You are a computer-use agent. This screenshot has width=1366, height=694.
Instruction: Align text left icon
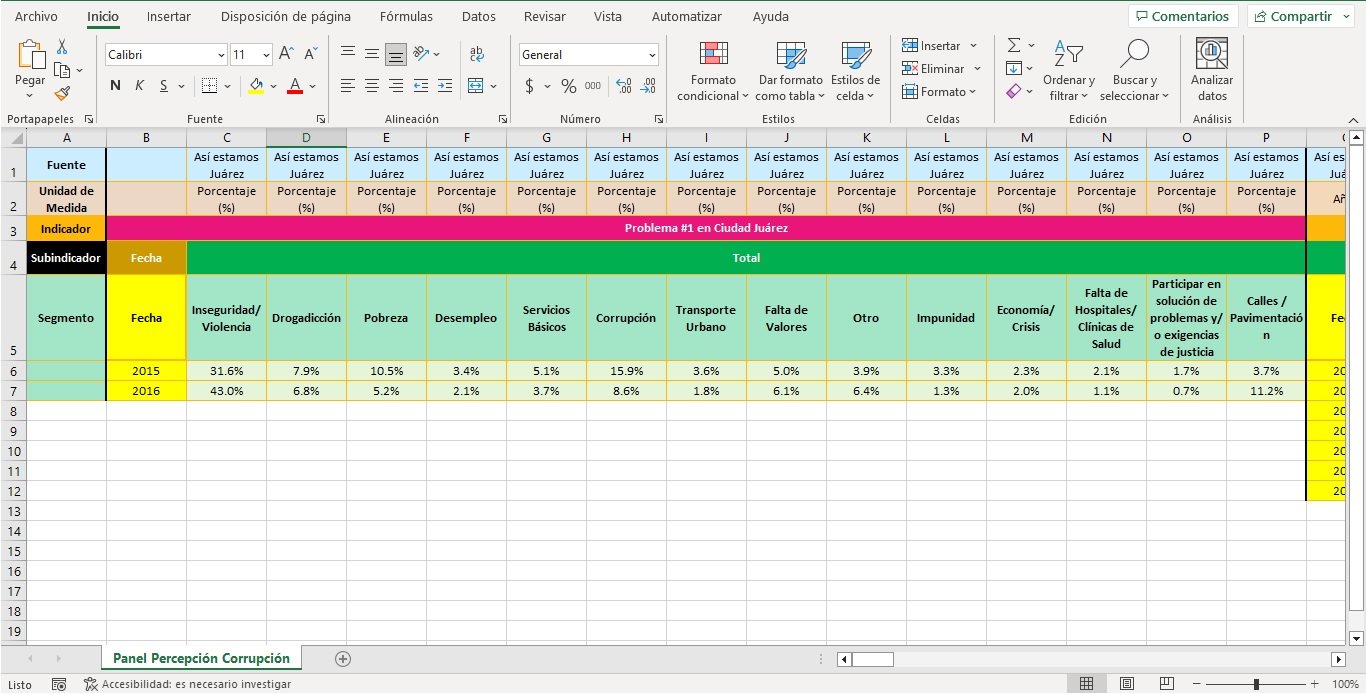tap(347, 86)
